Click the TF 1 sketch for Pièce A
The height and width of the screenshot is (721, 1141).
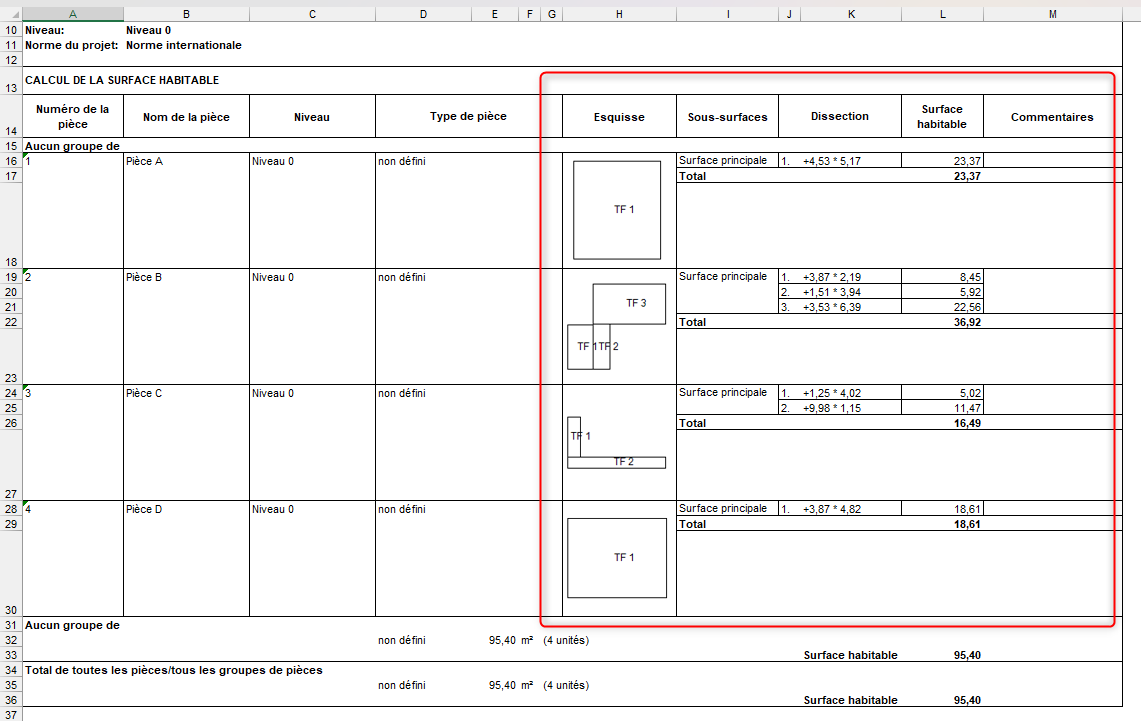tap(616, 209)
